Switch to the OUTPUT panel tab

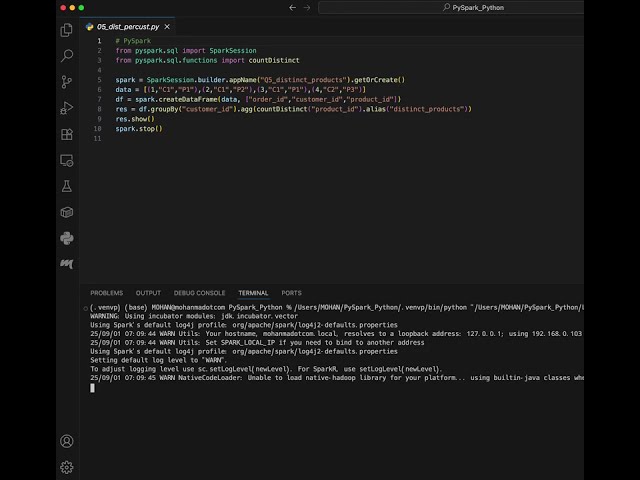coord(148,293)
